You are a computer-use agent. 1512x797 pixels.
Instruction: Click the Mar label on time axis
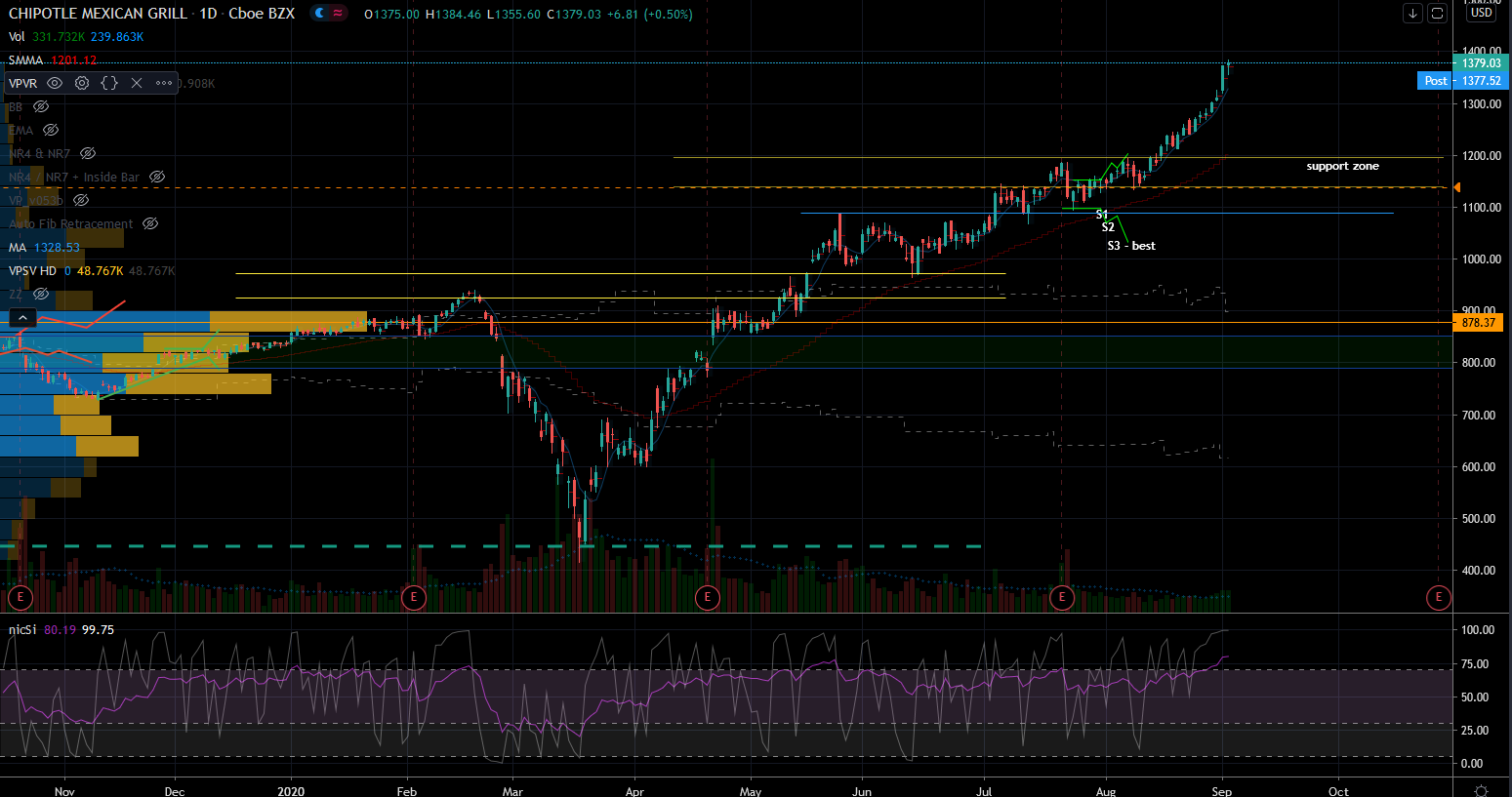point(512,791)
